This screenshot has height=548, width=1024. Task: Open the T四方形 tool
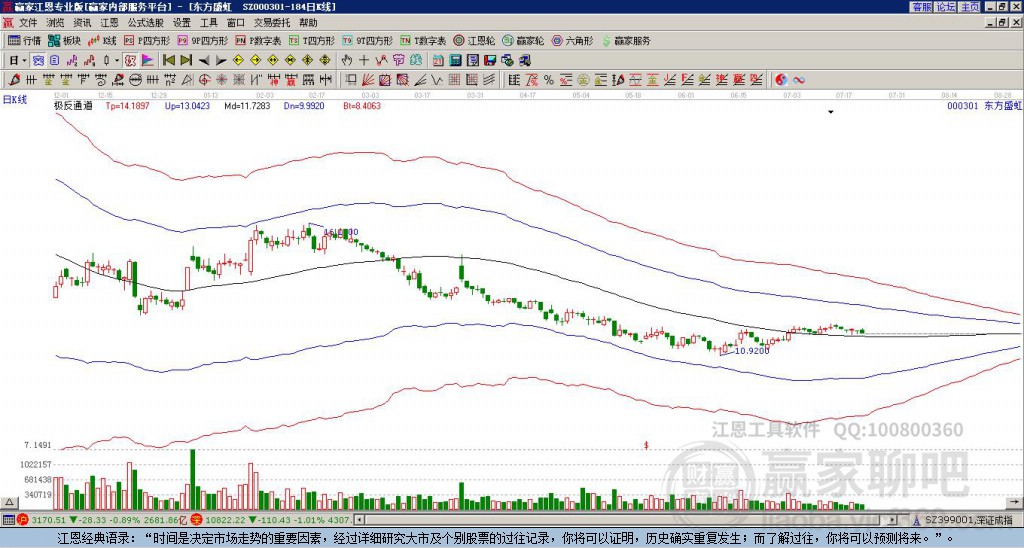[x=312, y=40]
